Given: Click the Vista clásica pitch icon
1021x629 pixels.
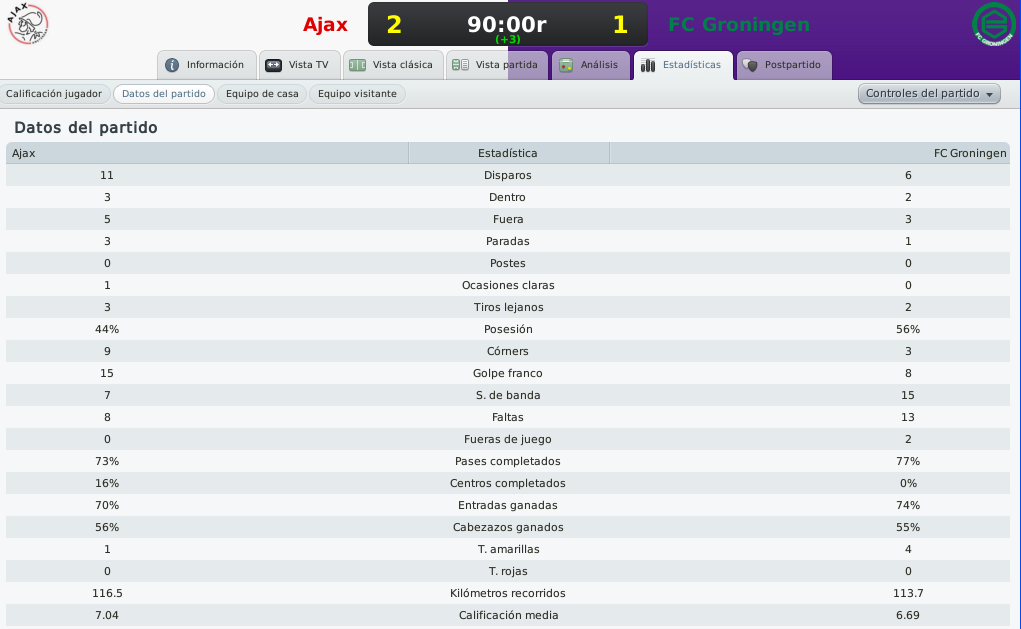Looking at the screenshot, I should (357, 65).
